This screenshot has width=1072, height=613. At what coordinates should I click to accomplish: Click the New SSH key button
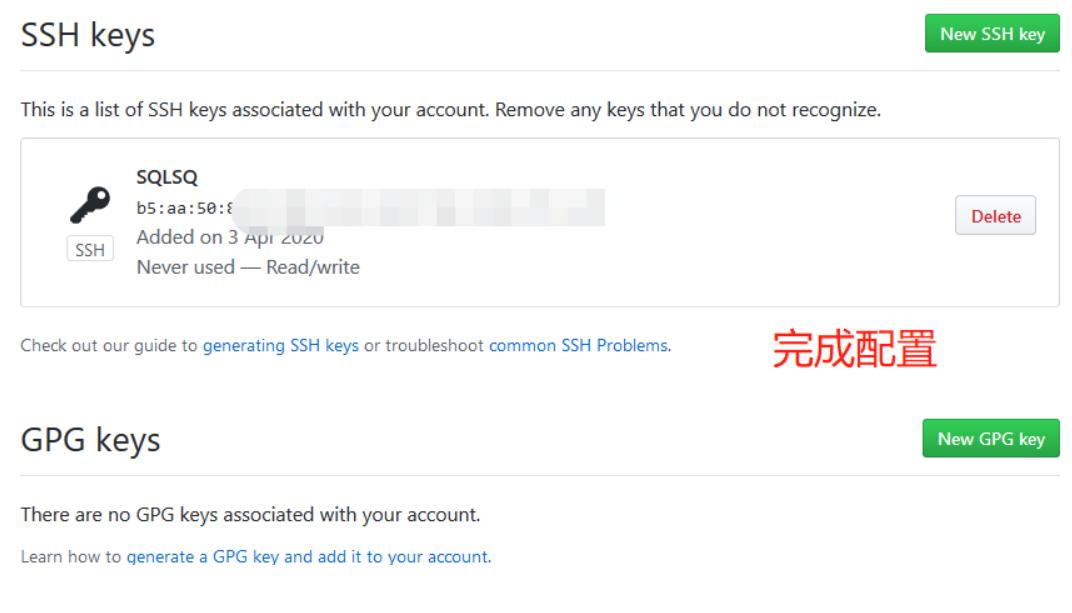991,34
